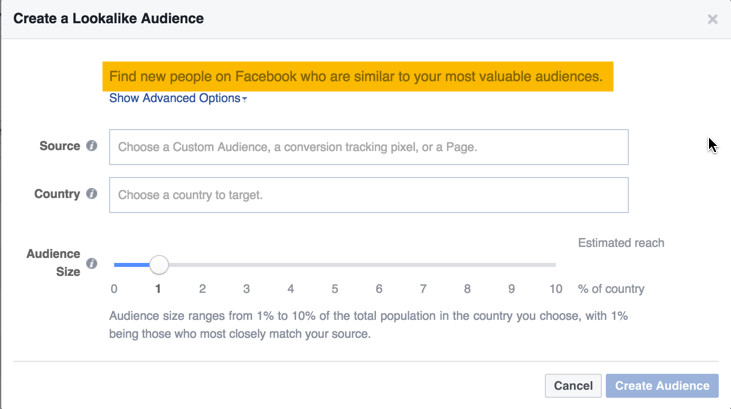Click the Audience Size info icon

point(92,263)
